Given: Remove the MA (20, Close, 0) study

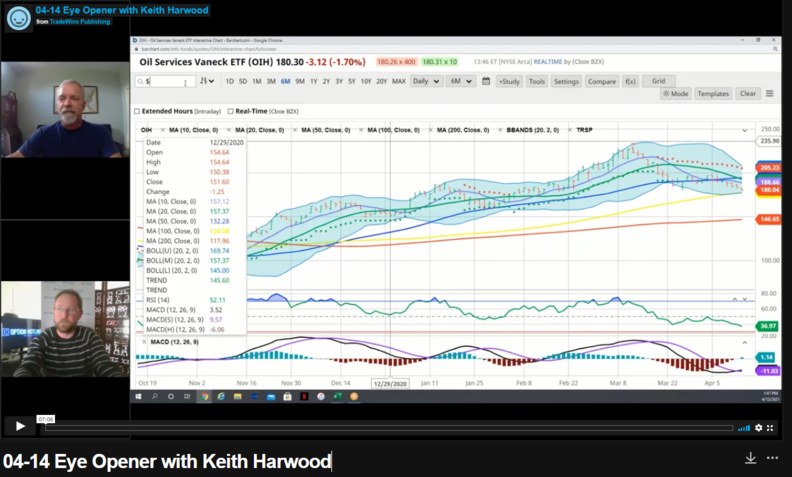Looking at the screenshot, I should (x=229, y=130).
